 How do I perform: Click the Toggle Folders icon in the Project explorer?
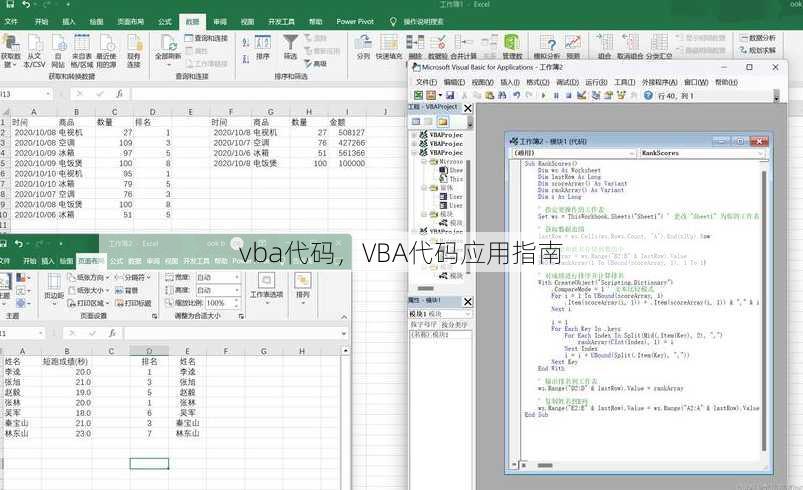point(442,121)
